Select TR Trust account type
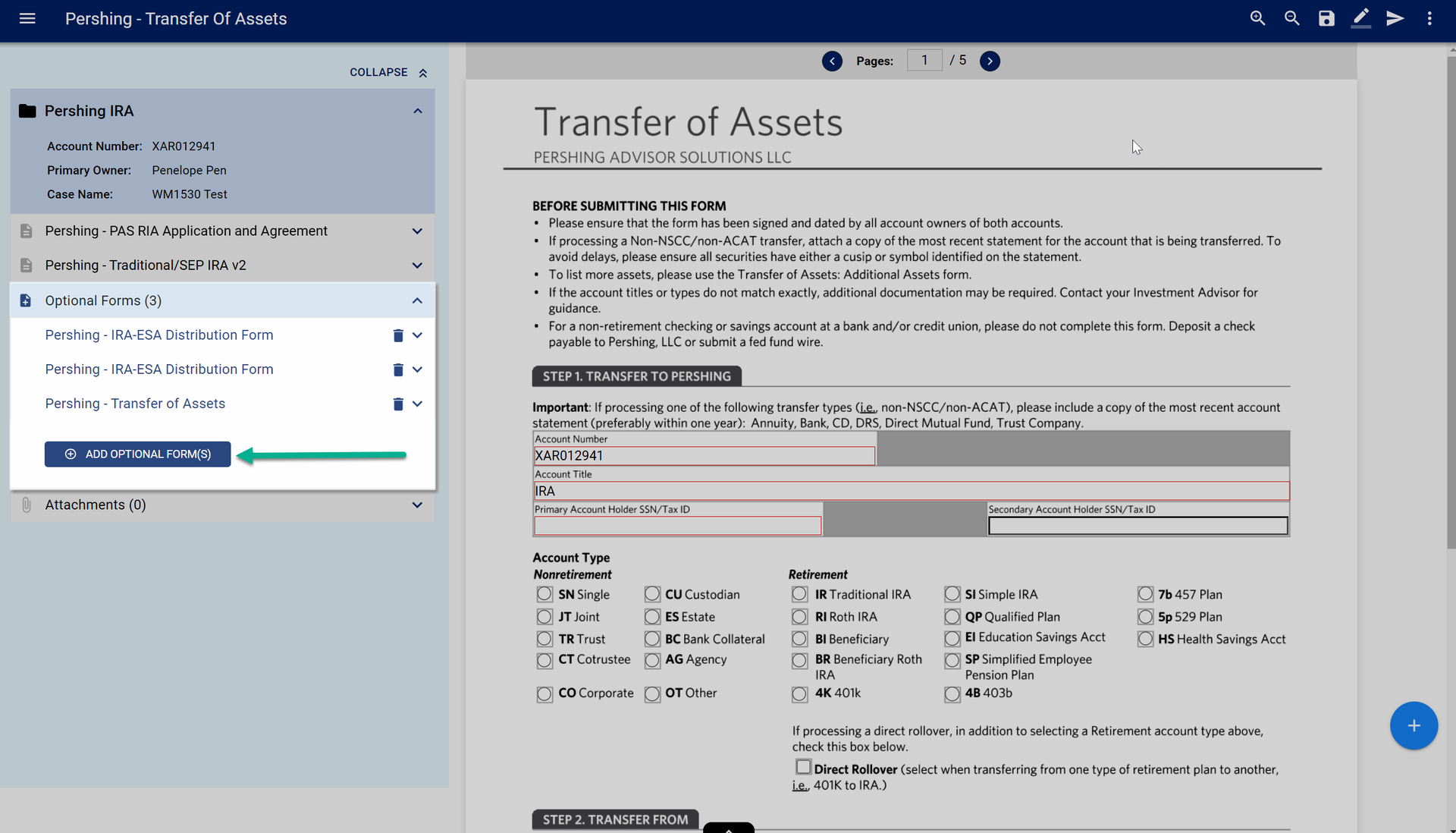 (544, 639)
